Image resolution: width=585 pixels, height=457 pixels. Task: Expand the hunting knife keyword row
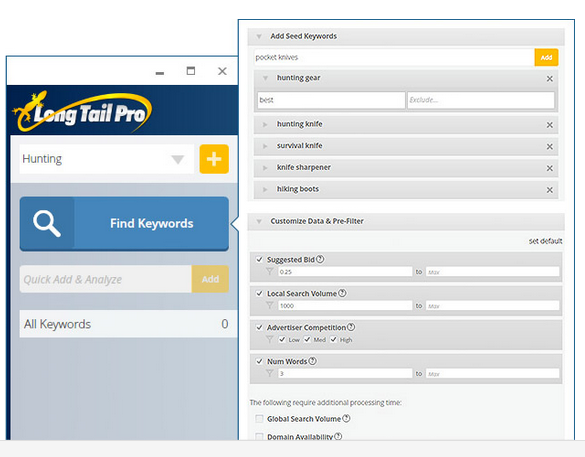[265, 125]
